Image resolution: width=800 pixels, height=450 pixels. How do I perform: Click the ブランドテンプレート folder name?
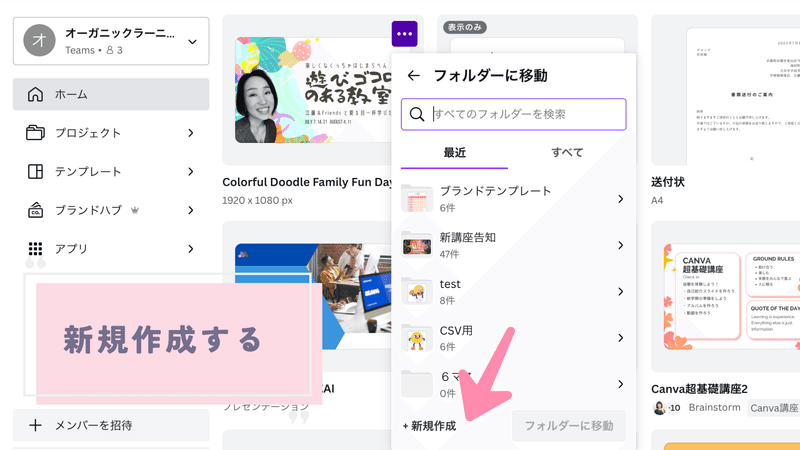[495, 191]
